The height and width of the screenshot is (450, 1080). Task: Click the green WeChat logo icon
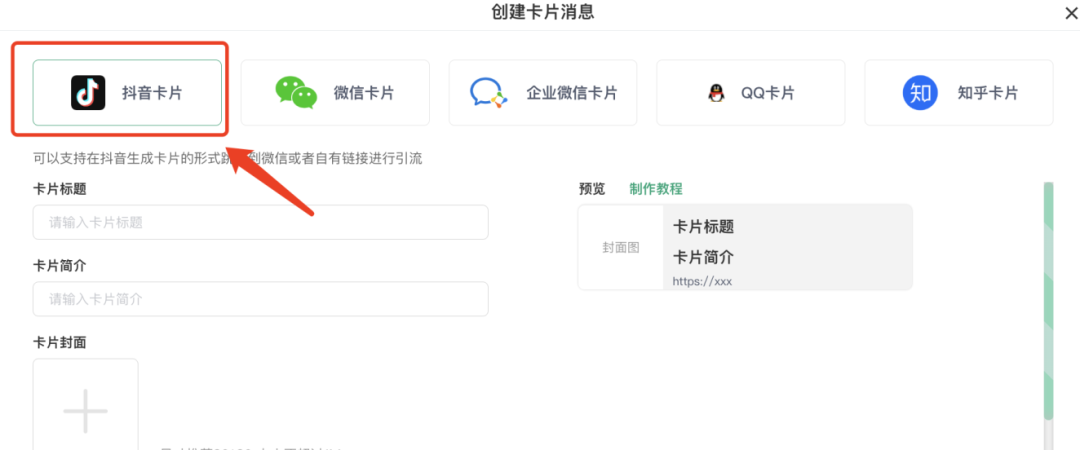tap(296, 93)
